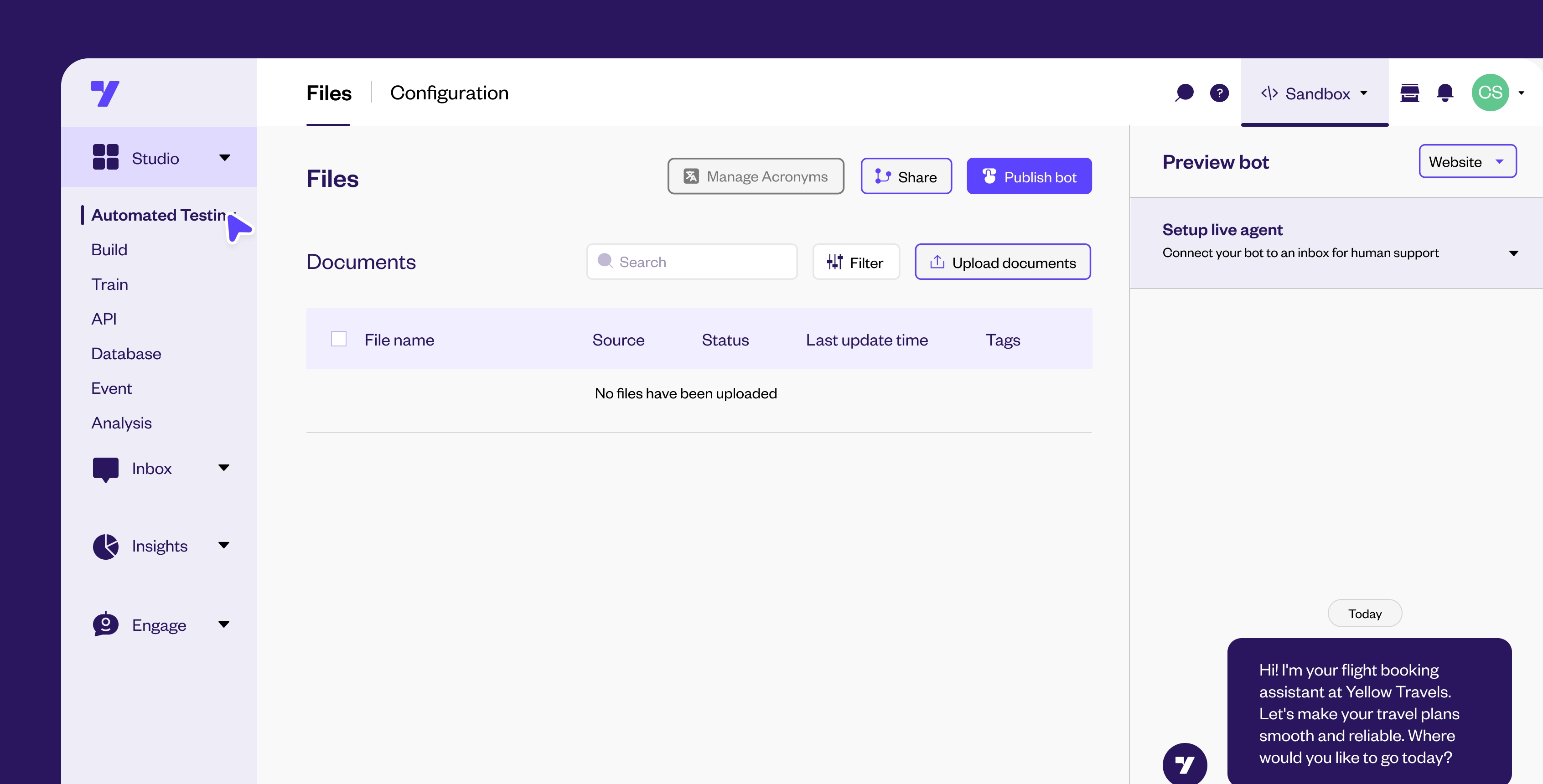This screenshot has height=784, width=1543.
Task: Open Event in sidebar
Action: pyautogui.click(x=111, y=389)
